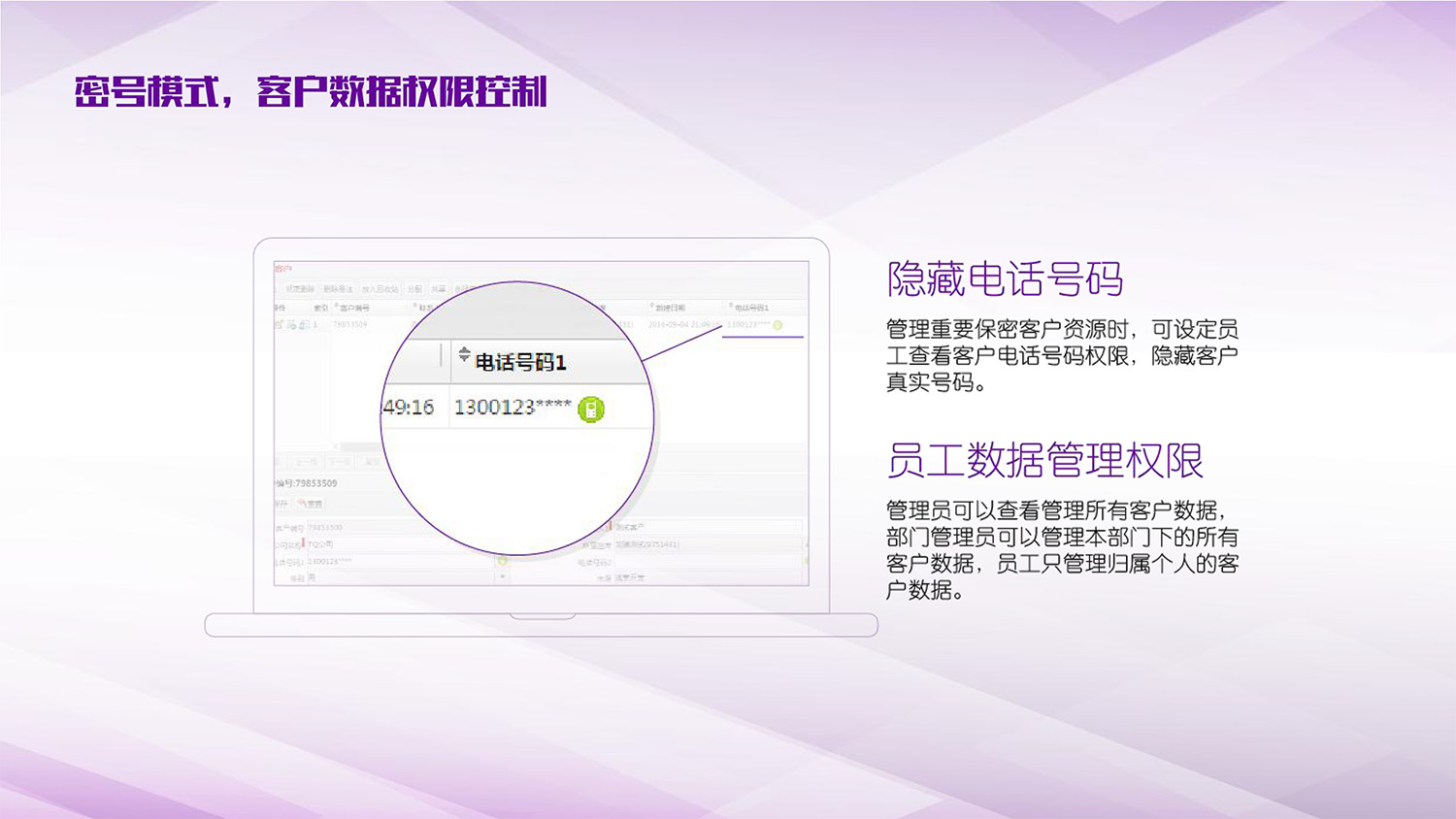Click the green call icon next to the 电话号码1 form field
This screenshot has width=1456, height=819.
point(501,560)
